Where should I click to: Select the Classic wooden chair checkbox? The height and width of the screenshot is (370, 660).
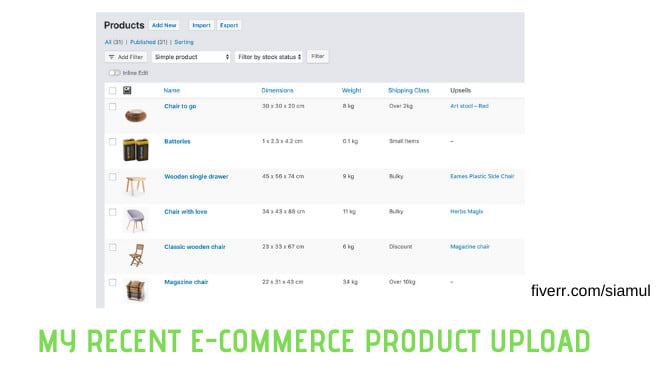tap(112, 247)
